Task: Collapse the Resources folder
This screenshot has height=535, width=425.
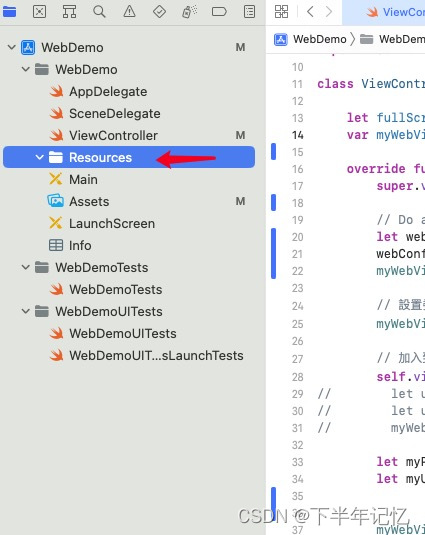Action: click(40, 157)
